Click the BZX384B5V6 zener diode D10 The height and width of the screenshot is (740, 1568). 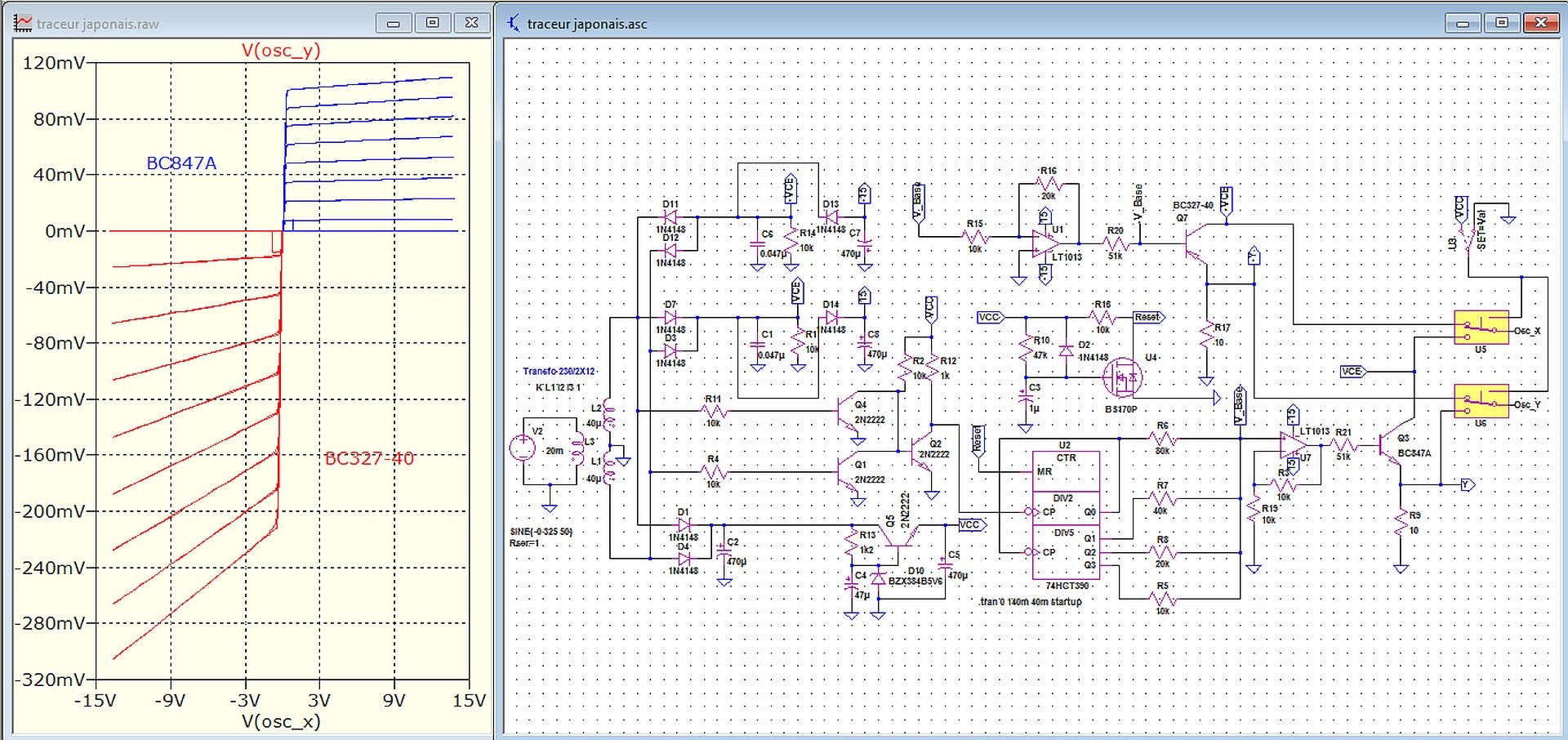878,577
